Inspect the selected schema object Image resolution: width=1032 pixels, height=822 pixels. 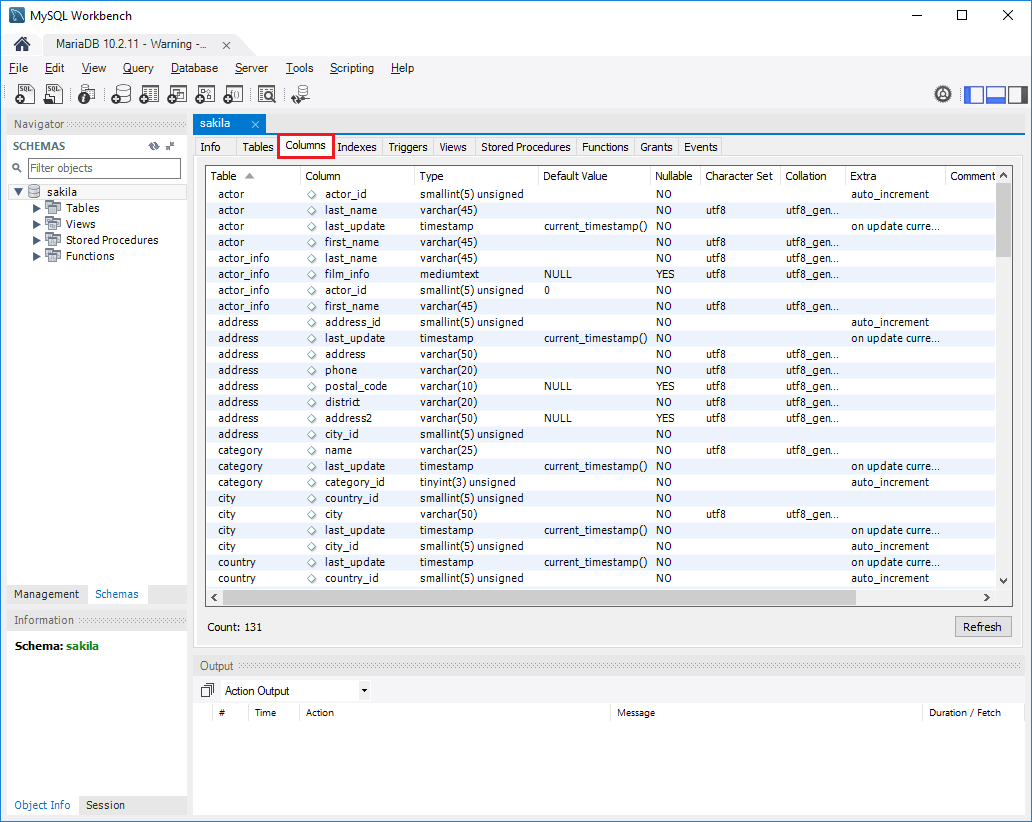(86, 94)
